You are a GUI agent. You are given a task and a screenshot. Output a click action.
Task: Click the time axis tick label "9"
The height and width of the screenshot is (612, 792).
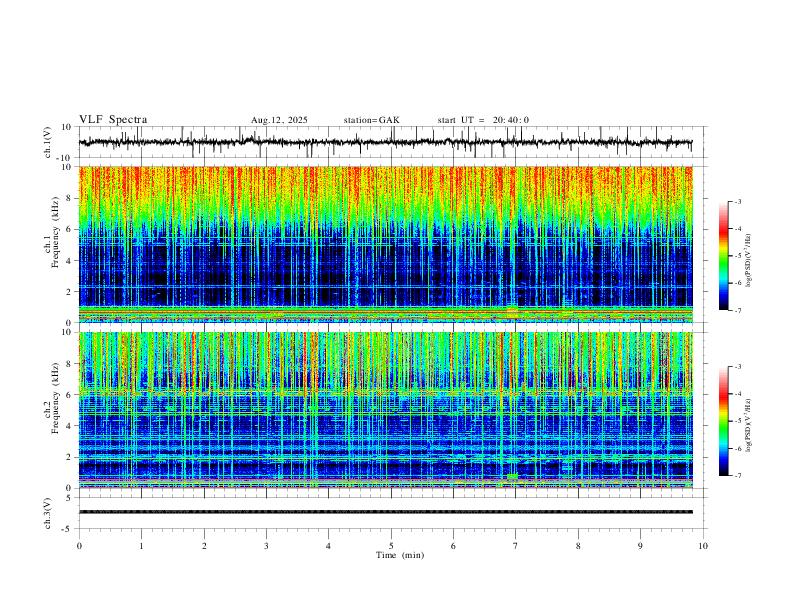(x=640, y=546)
